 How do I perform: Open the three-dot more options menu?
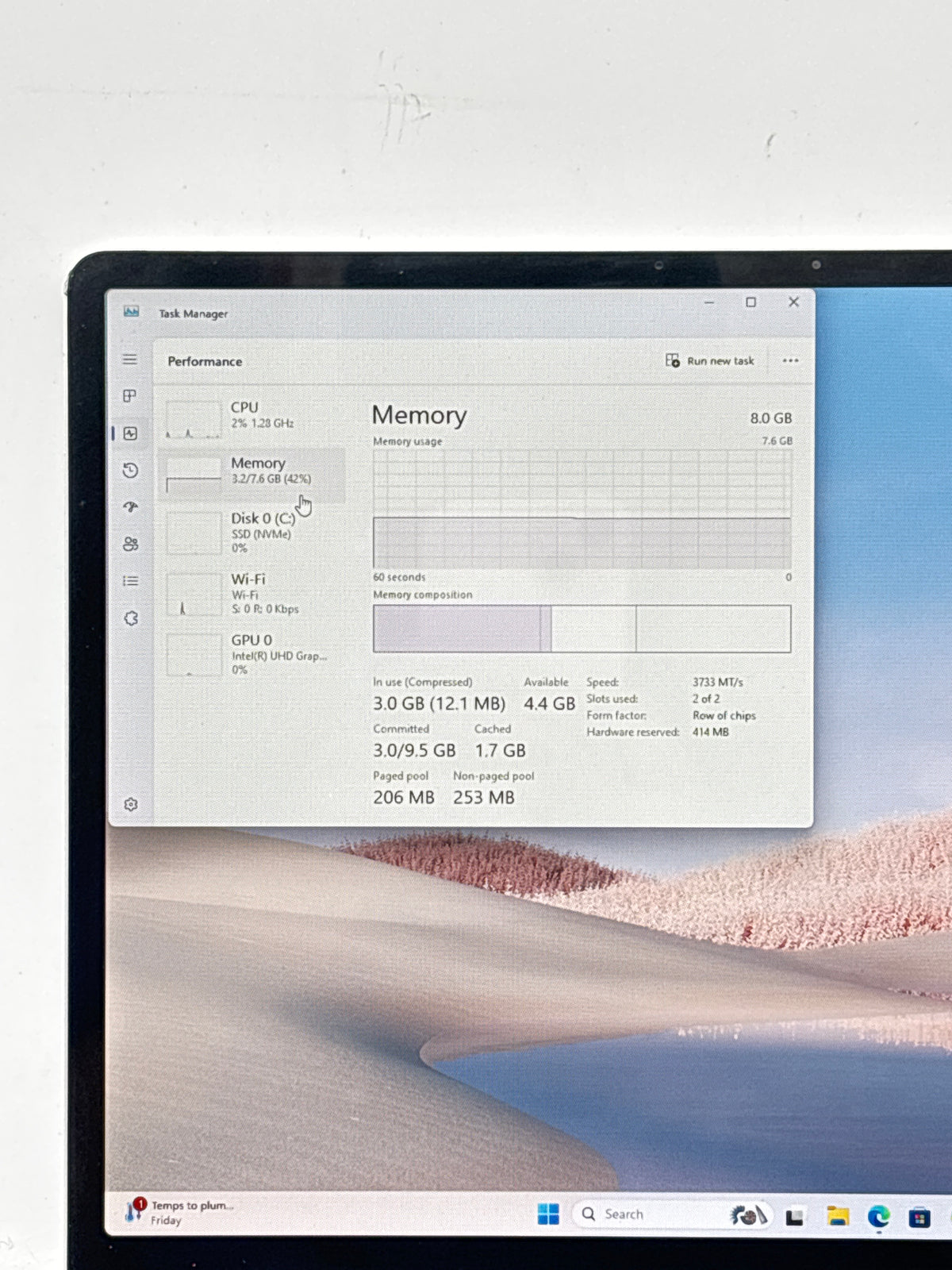(x=790, y=360)
